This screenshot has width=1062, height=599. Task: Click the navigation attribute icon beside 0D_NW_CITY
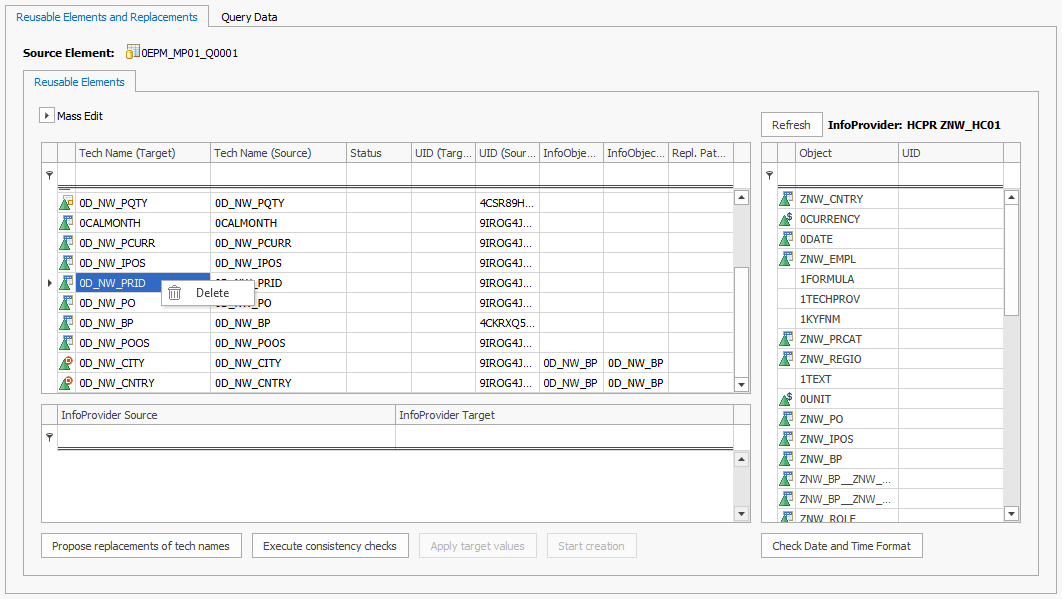(66, 362)
